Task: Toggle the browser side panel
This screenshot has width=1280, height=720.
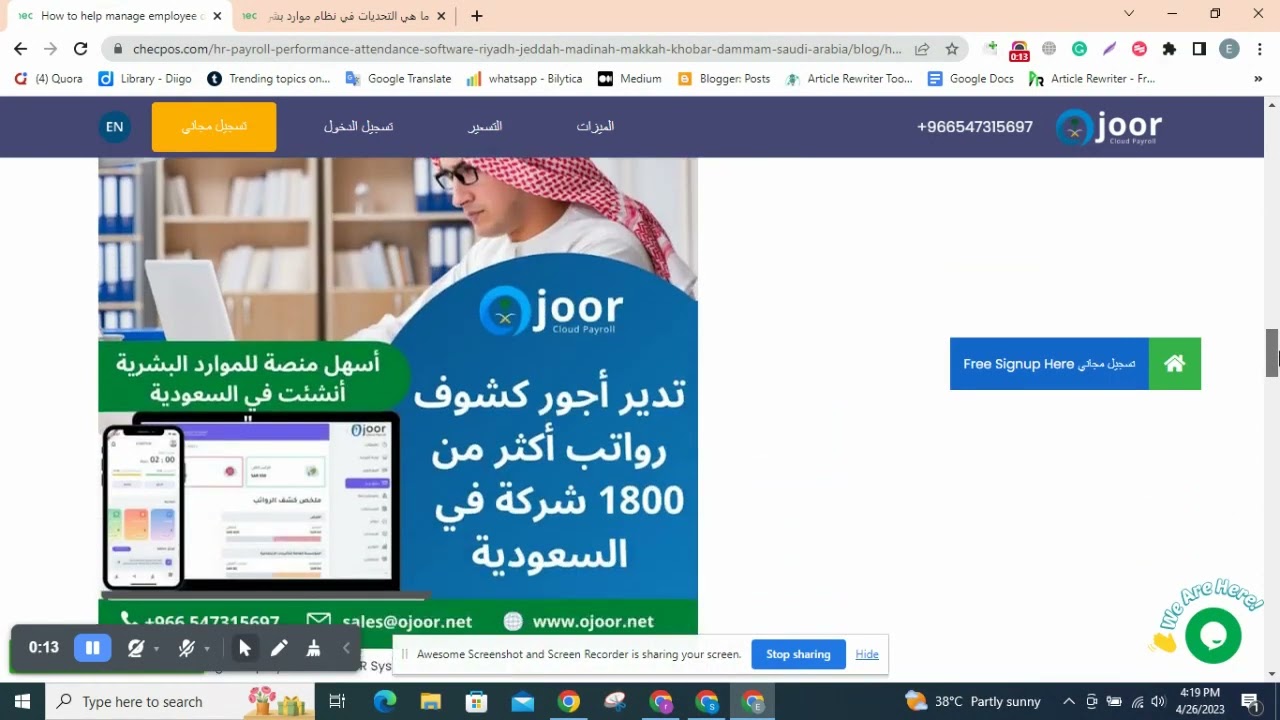Action: [1199, 48]
